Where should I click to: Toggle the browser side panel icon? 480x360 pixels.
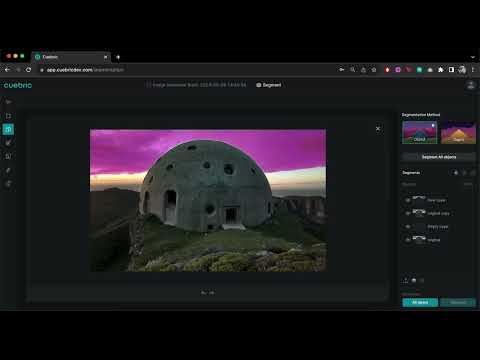[451, 70]
